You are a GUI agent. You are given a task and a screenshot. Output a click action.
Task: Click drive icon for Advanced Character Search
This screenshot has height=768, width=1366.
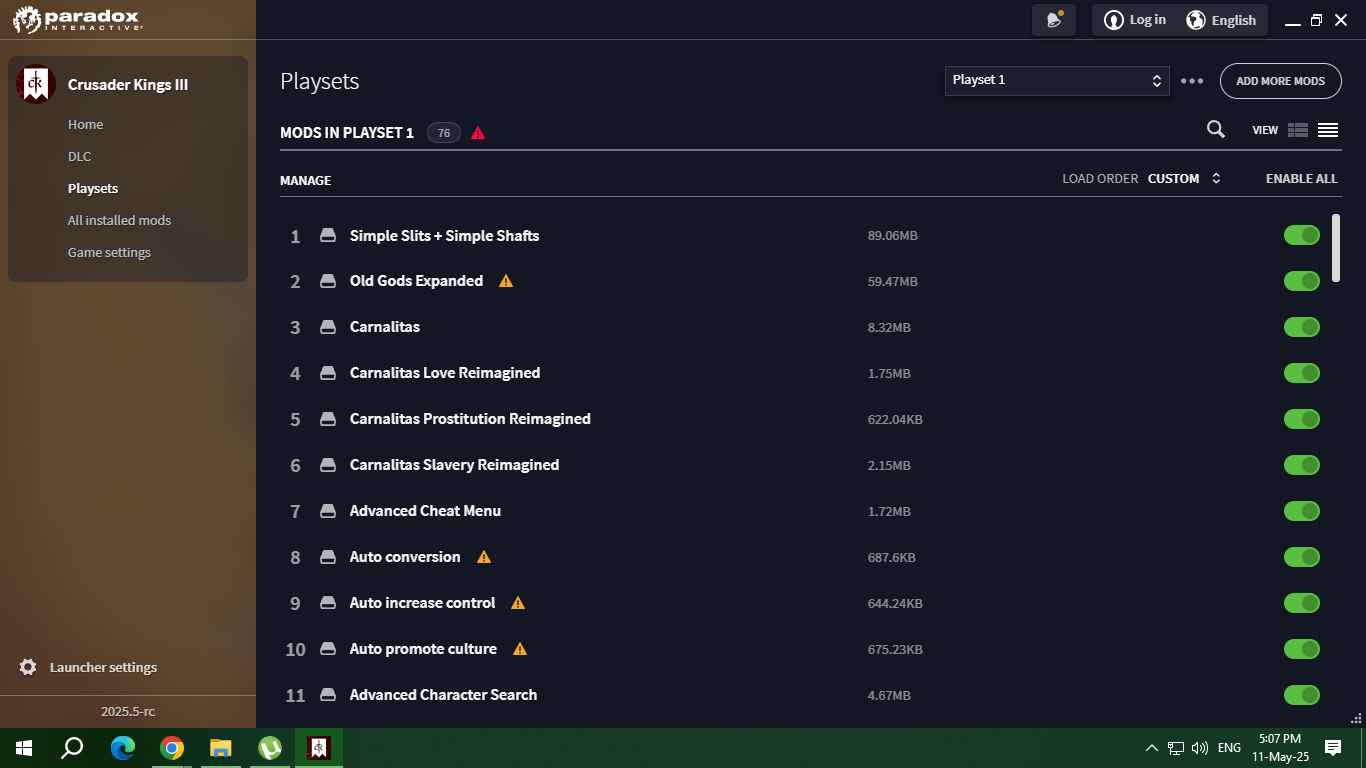point(327,696)
